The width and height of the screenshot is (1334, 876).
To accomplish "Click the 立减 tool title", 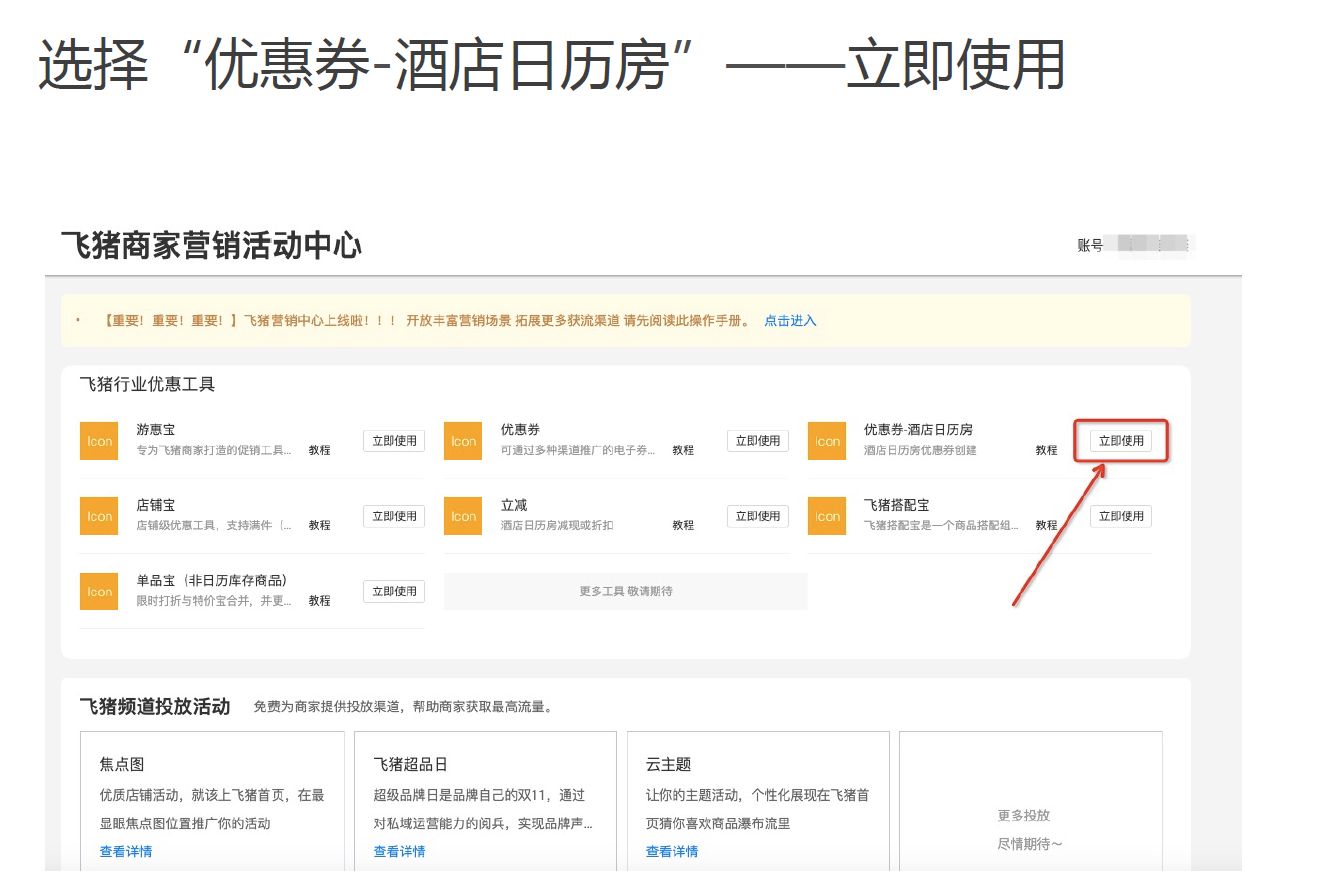I will pos(514,505).
